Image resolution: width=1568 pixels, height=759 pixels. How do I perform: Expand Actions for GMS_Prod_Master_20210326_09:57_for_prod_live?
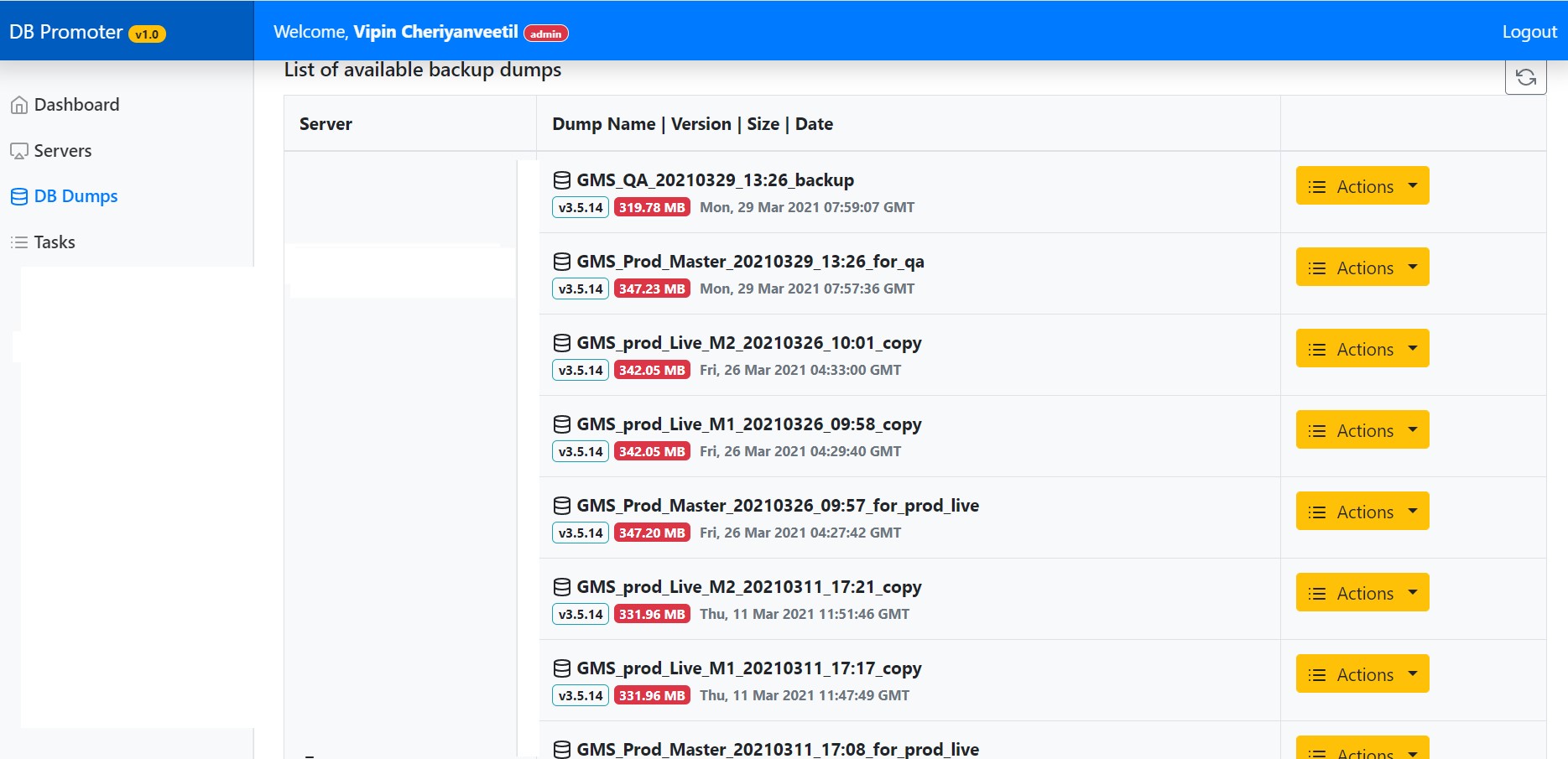click(1362, 512)
